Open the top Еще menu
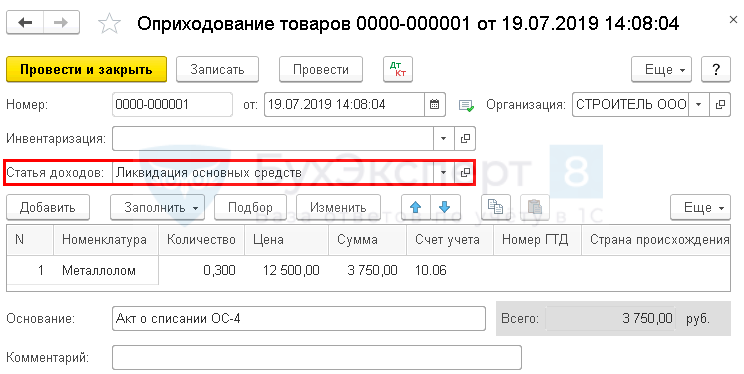Screen dimensions: 744x374 click(x=661, y=69)
